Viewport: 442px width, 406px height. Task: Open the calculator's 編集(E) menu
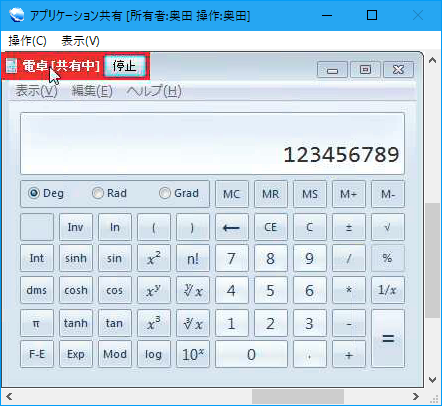(92, 91)
